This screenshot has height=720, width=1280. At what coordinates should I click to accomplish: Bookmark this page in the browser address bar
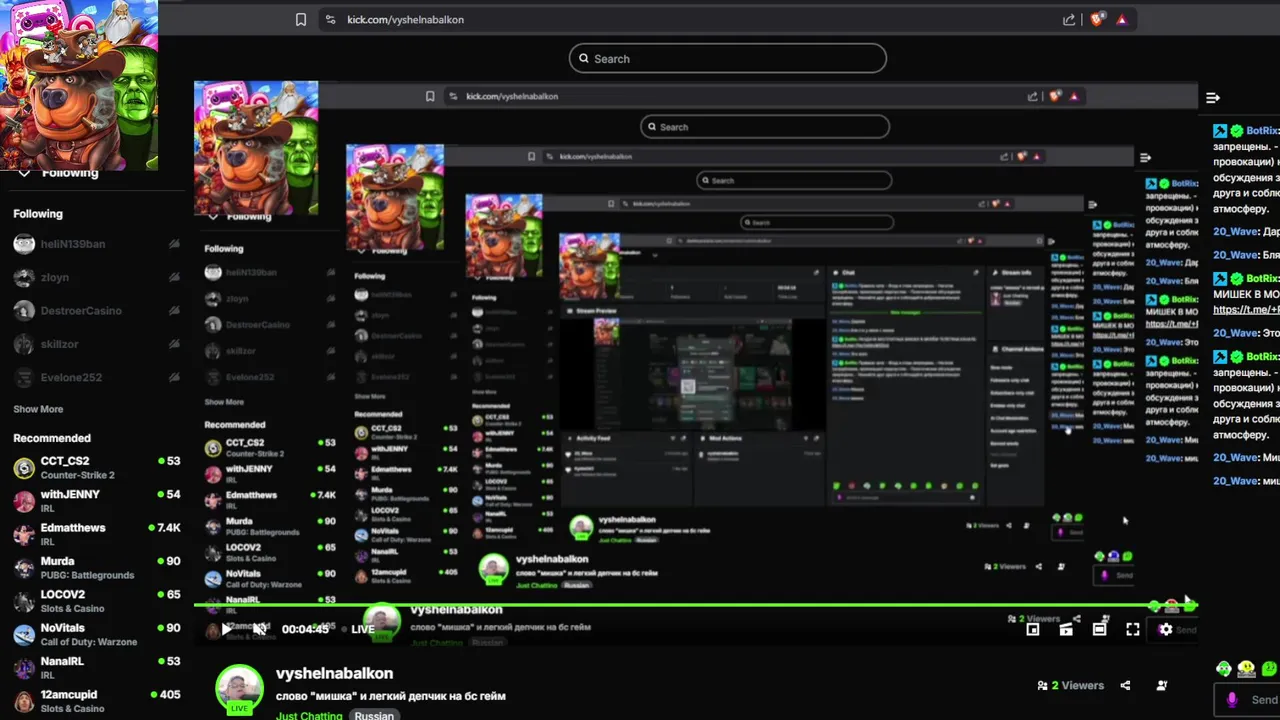pyautogui.click(x=301, y=19)
